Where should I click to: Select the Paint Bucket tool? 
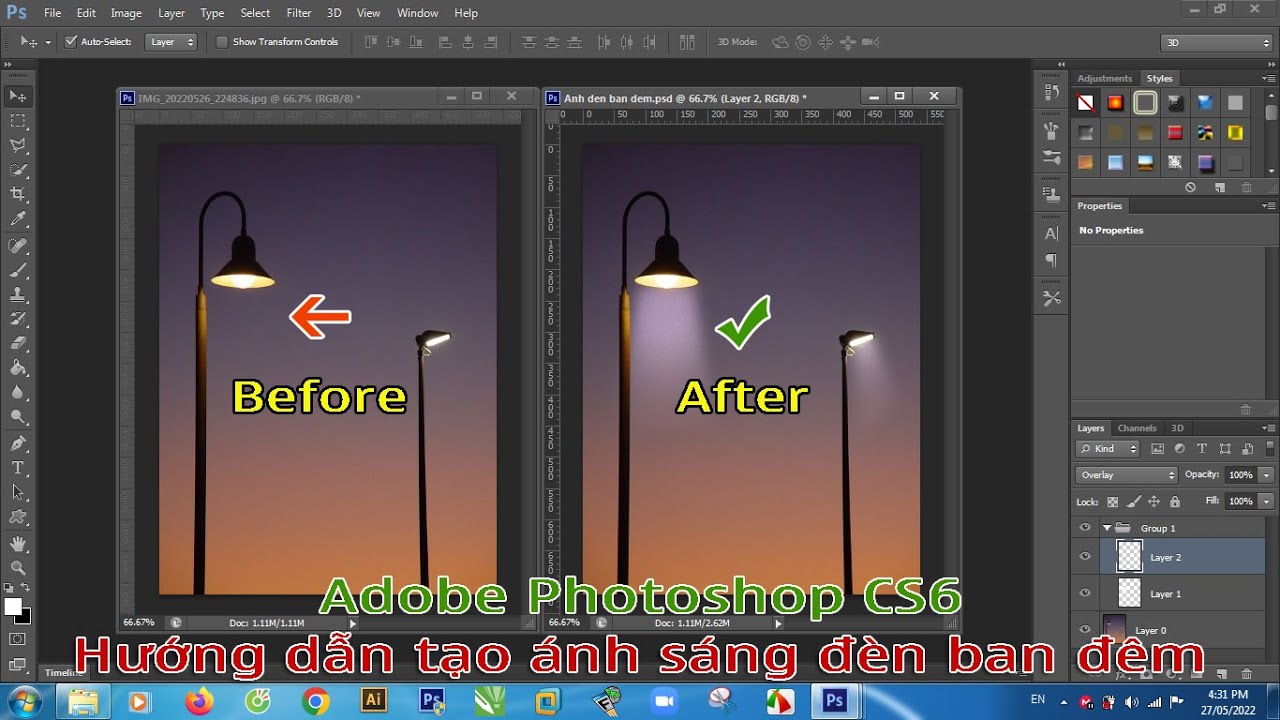coord(18,369)
